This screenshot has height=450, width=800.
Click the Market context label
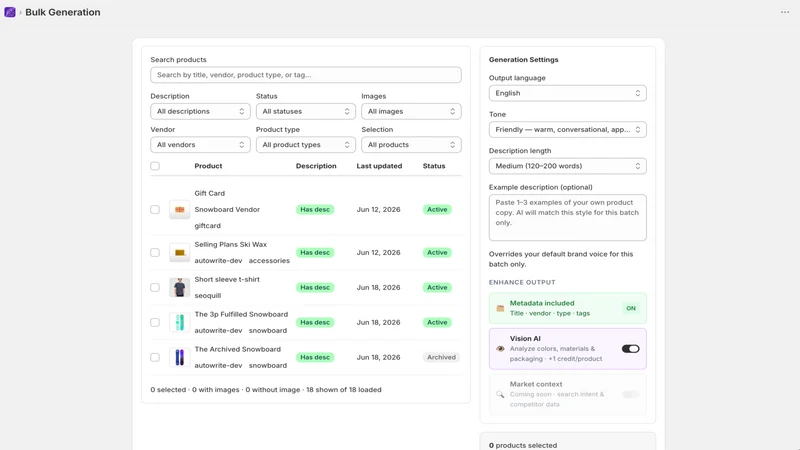click(536, 384)
